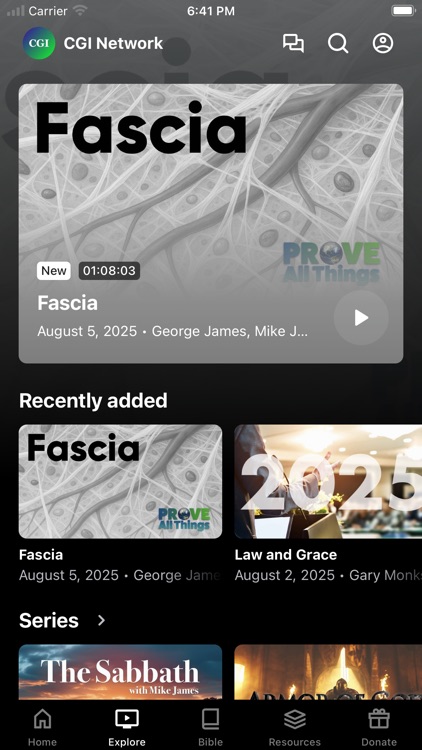Open the chat messages icon
The height and width of the screenshot is (750, 422).
click(293, 43)
